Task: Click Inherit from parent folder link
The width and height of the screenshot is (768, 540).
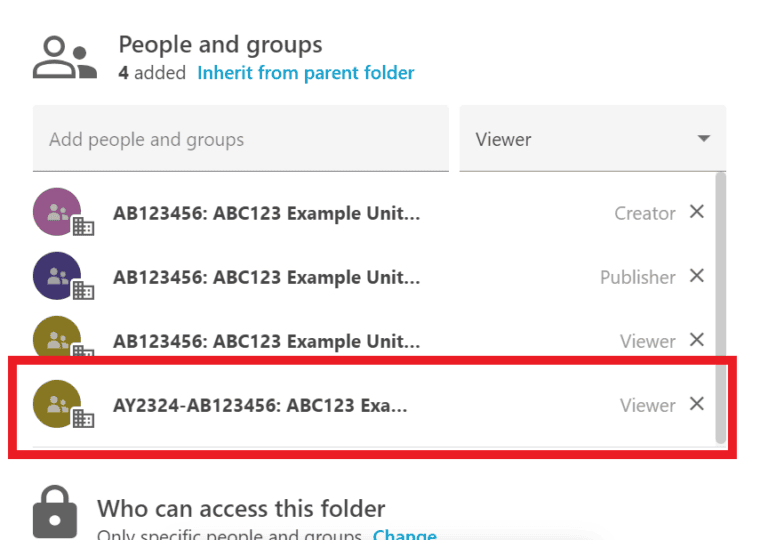Action: pos(305,73)
